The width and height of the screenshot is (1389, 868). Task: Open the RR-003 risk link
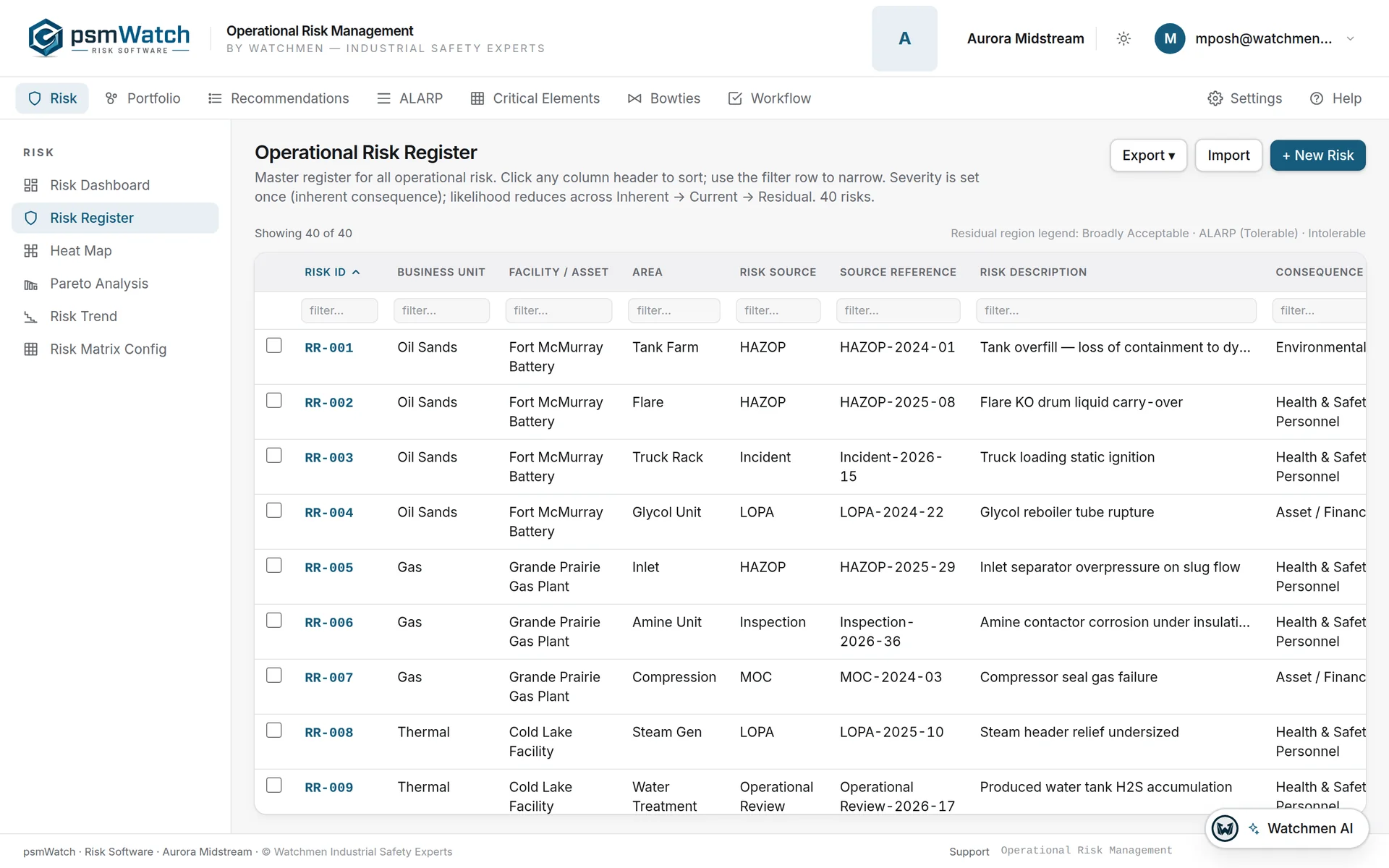[x=329, y=458]
